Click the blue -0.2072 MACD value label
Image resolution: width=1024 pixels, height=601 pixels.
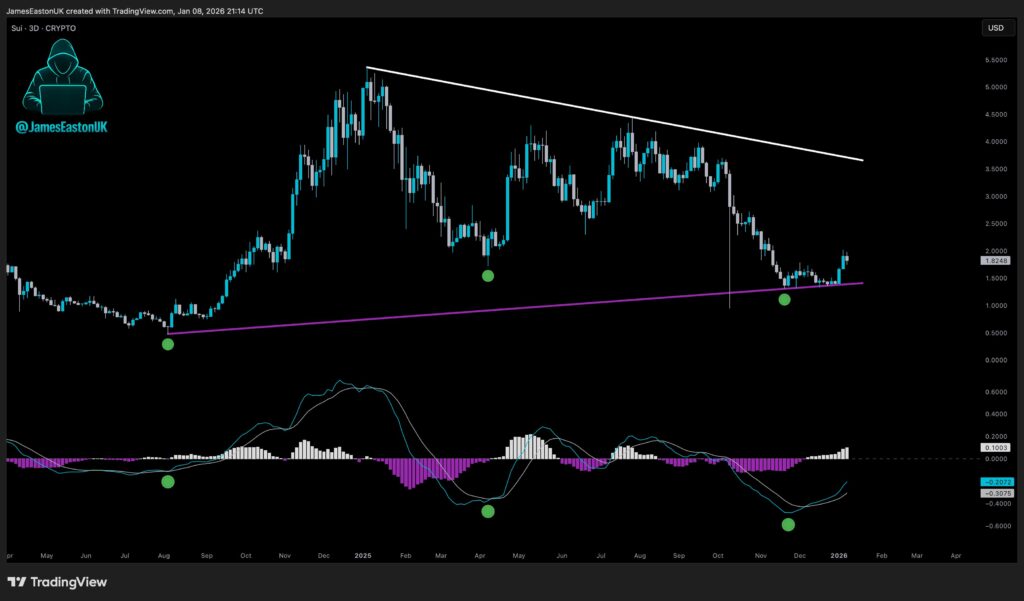[996, 482]
